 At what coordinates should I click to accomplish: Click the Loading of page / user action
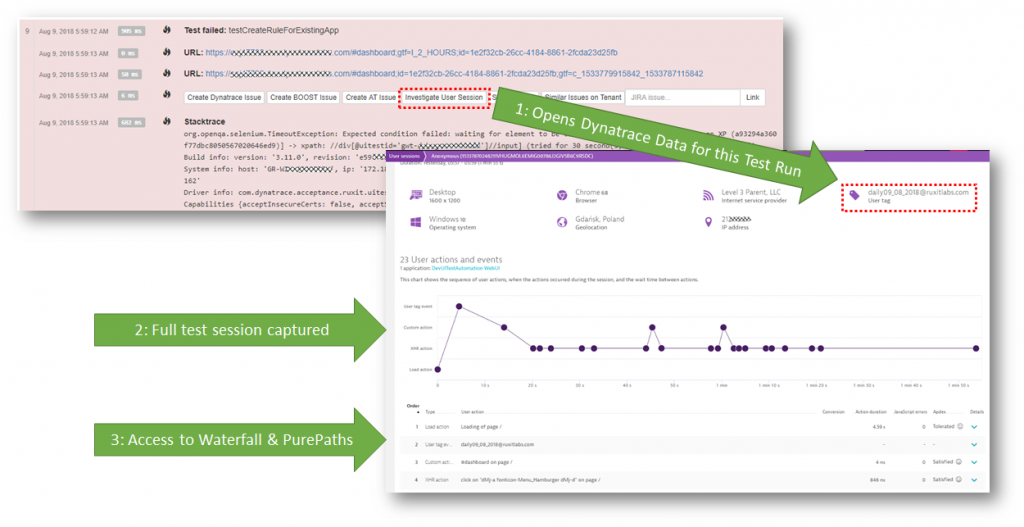point(481,427)
